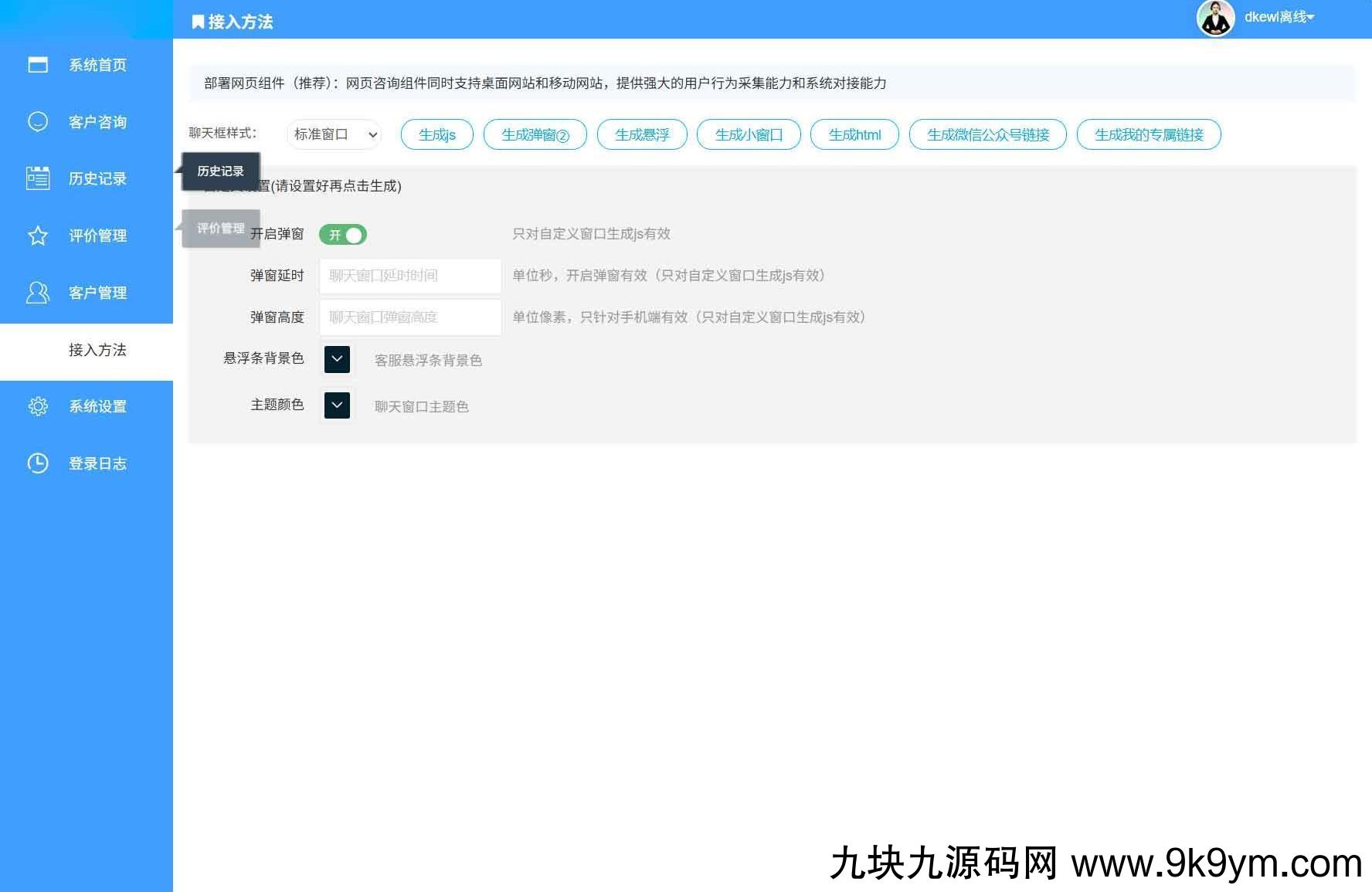
Task: Click the login log clock icon
Action: 38,463
